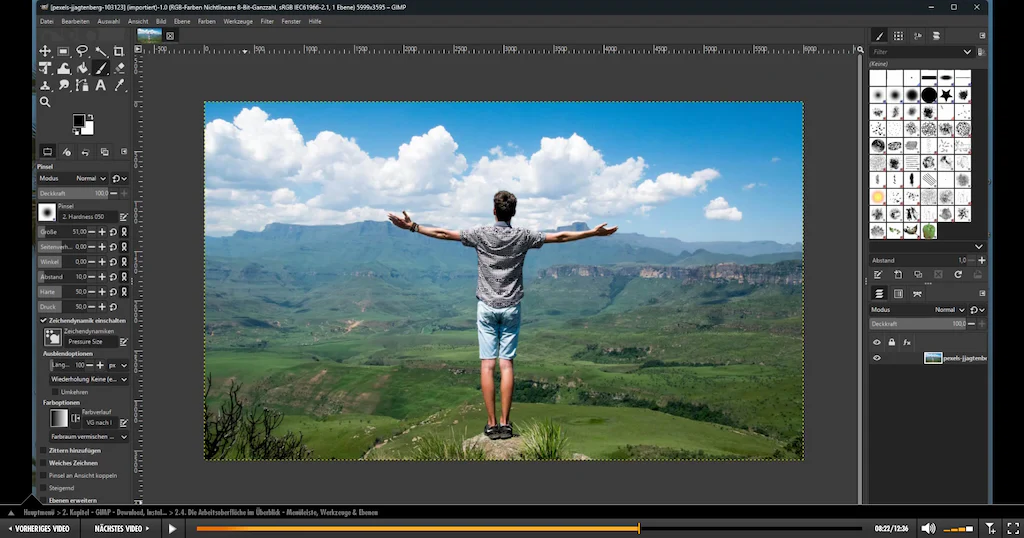The image size is (1024, 538).
Task: Select the Bucket Fill tool
Action: click(82, 68)
